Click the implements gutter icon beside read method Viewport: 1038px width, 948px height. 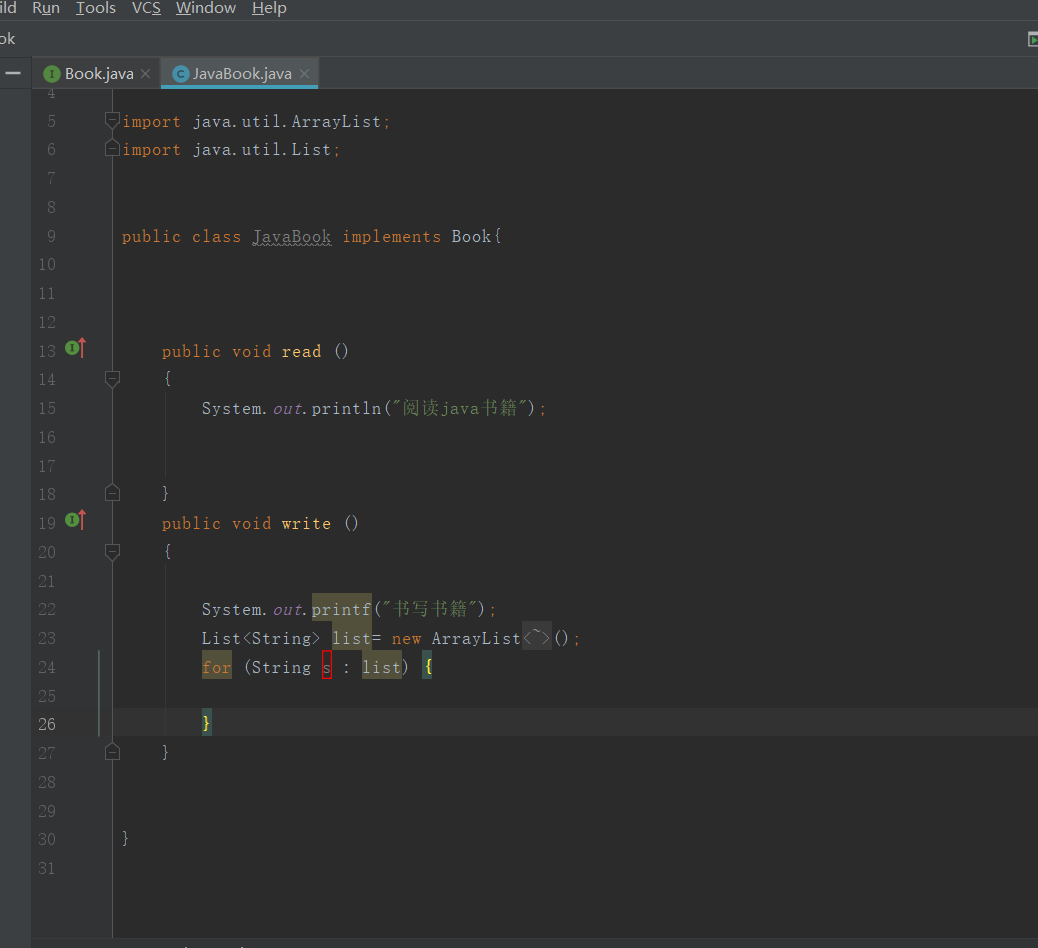pos(74,348)
